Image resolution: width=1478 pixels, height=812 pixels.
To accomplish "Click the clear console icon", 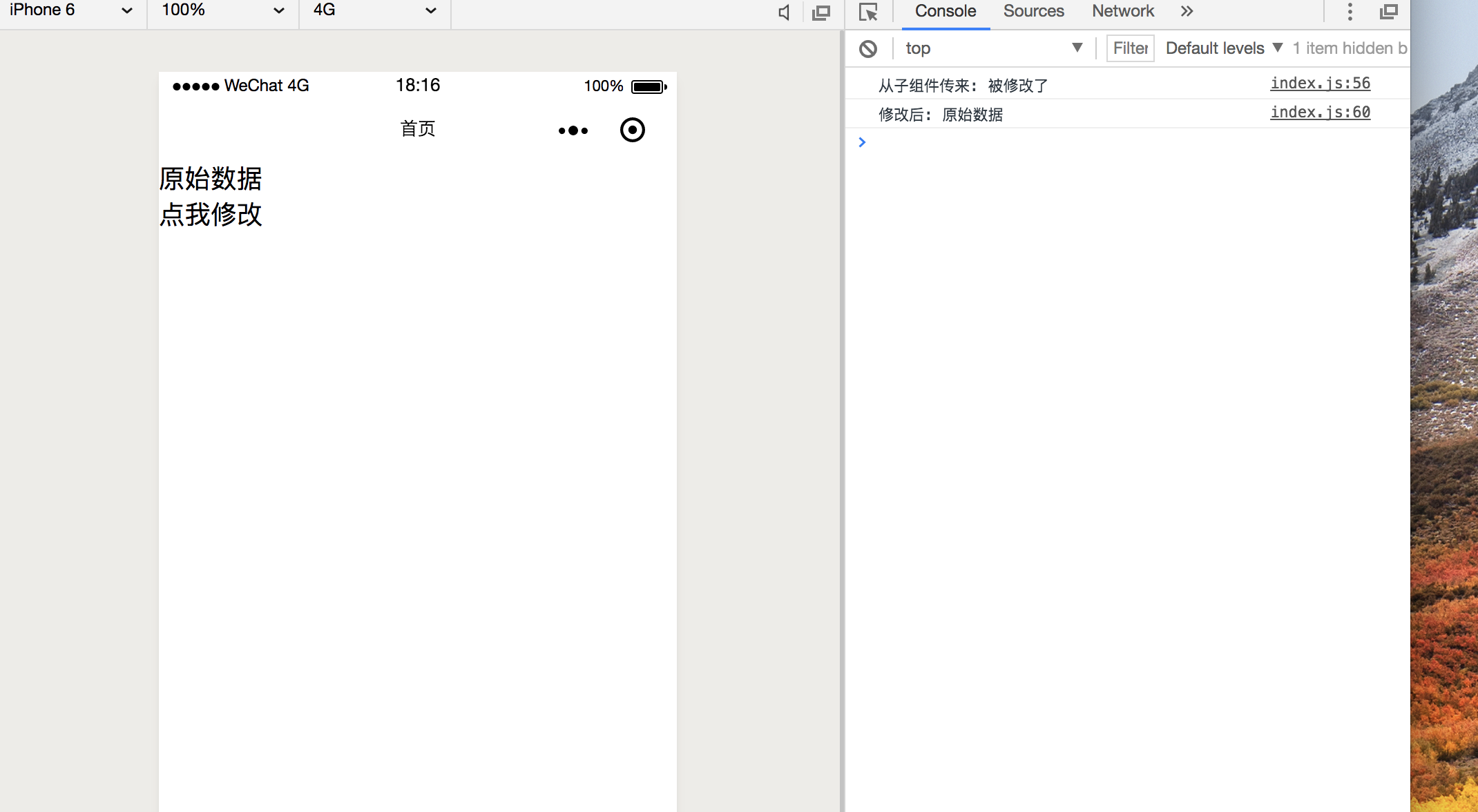I will pyautogui.click(x=868, y=48).
